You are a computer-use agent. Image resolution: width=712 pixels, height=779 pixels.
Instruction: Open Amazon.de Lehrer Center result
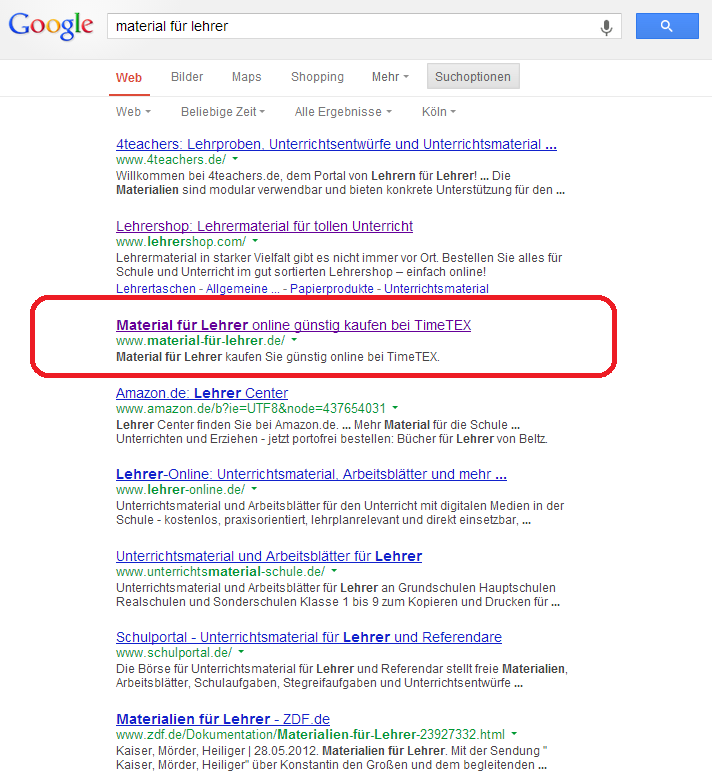[202, 393]
